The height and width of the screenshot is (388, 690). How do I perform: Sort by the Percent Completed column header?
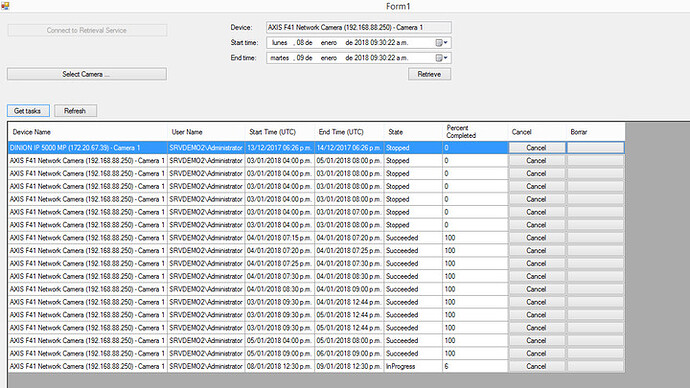[x=475, y=132]
